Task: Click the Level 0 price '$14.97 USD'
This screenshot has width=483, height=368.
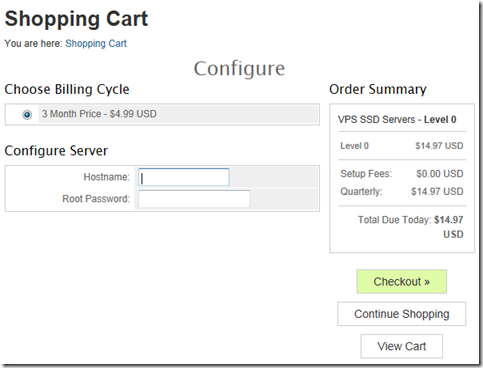Action: click(x=439, y=146)
